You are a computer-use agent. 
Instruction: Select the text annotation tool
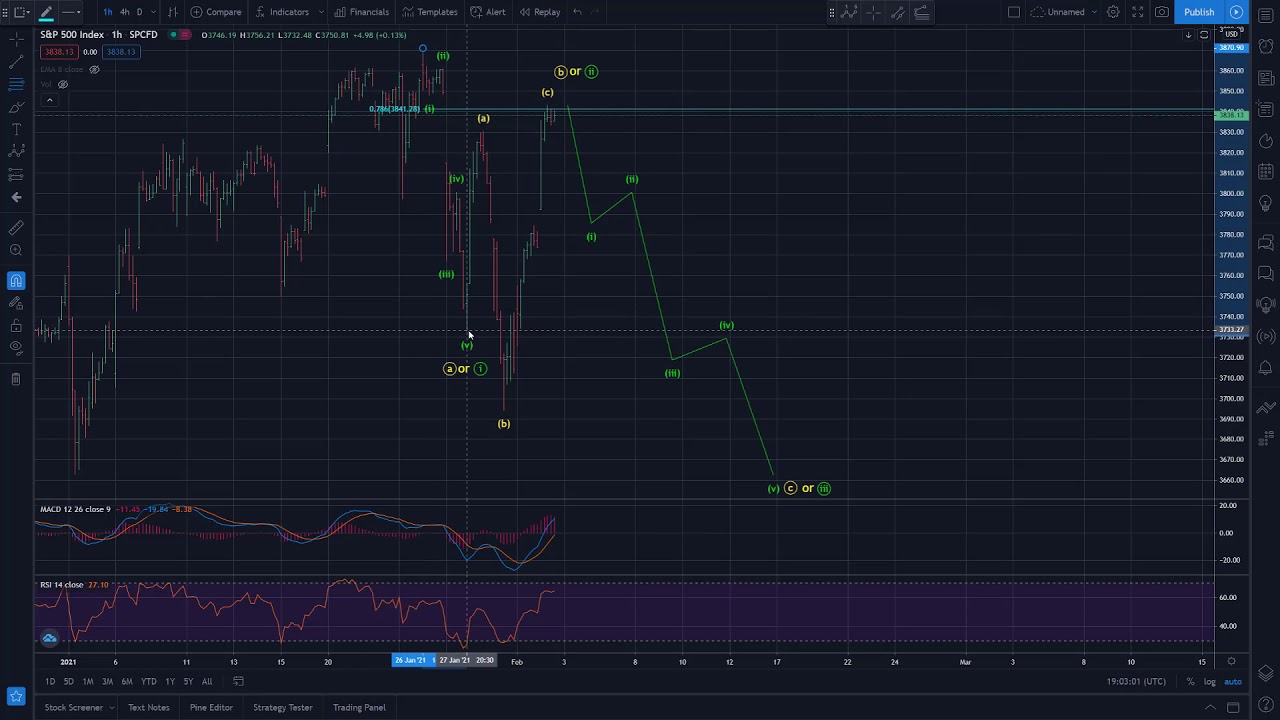click(x=16, y=129)
